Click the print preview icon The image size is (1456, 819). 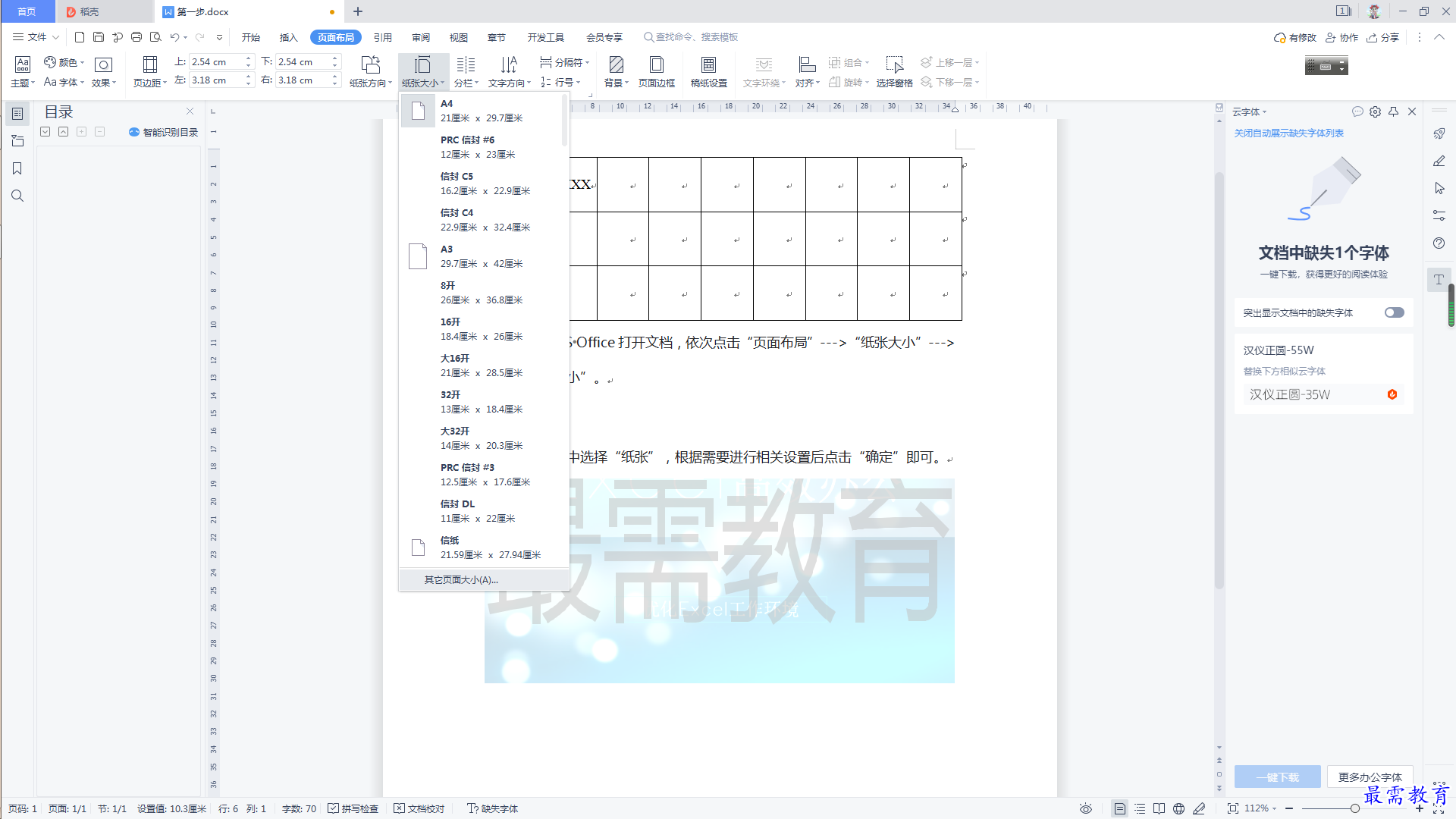[155, 37]
